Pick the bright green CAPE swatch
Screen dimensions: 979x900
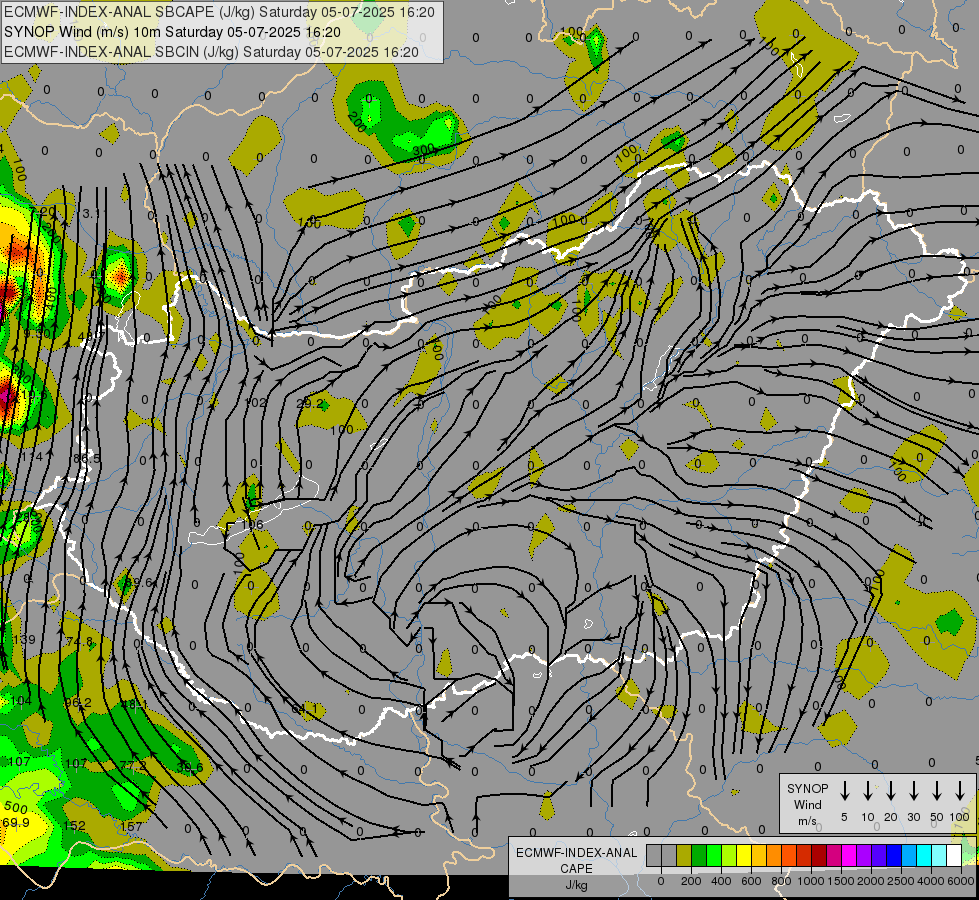714,855
